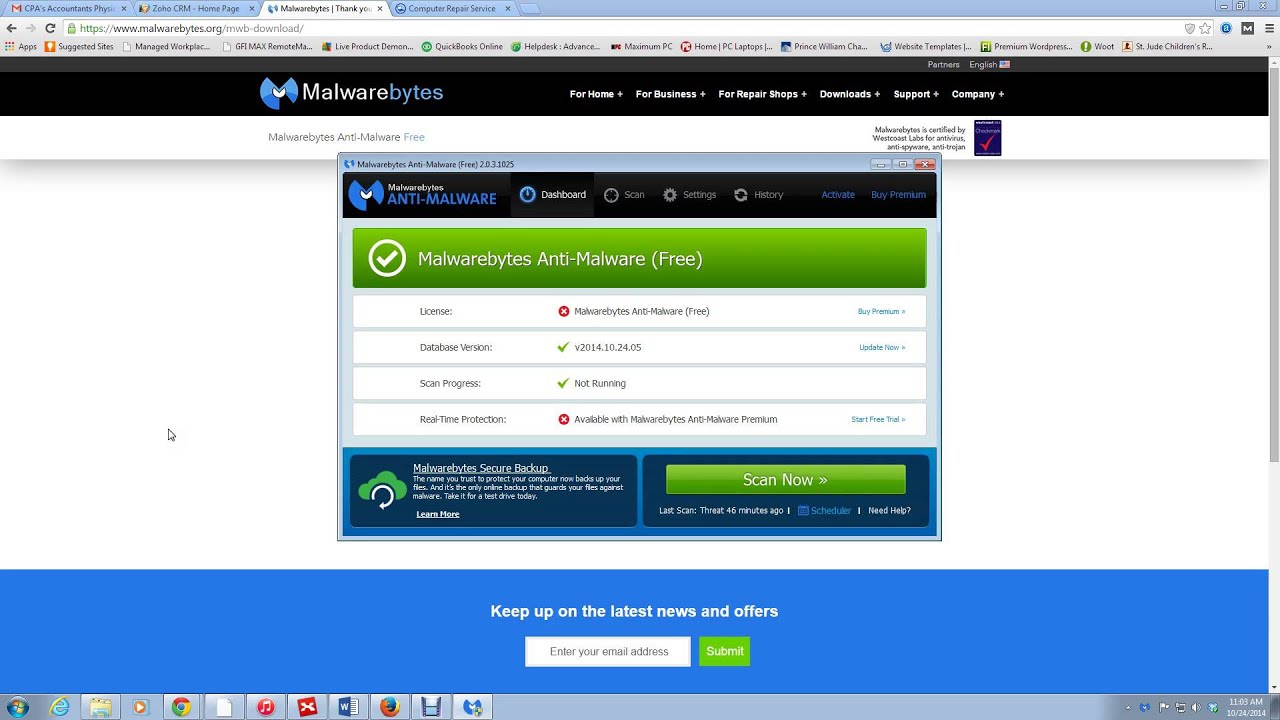The width and height of the screenshot is (1280, 720).
Task: Open Maximum PC bookmark
Action: point(641,46)
